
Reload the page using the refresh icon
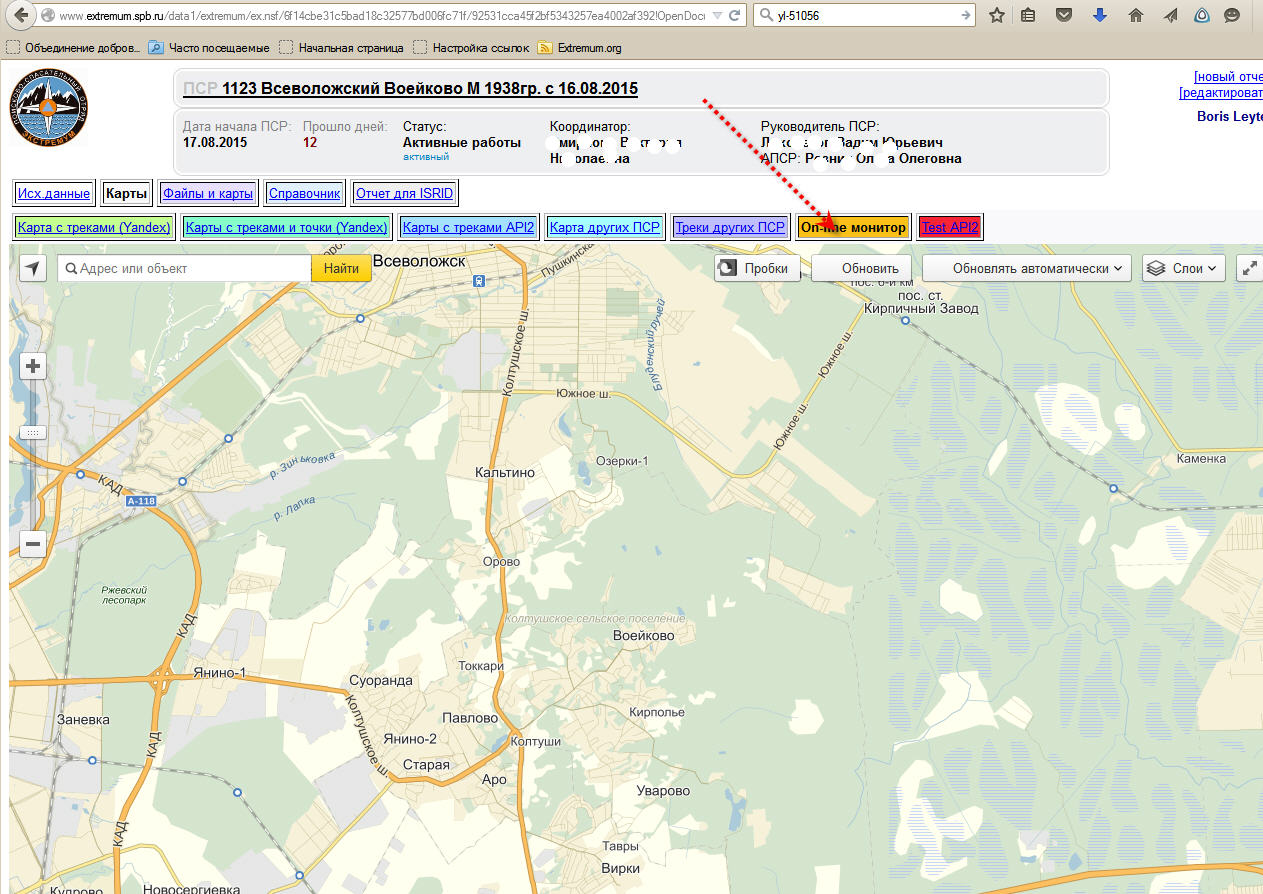(735, 16)
